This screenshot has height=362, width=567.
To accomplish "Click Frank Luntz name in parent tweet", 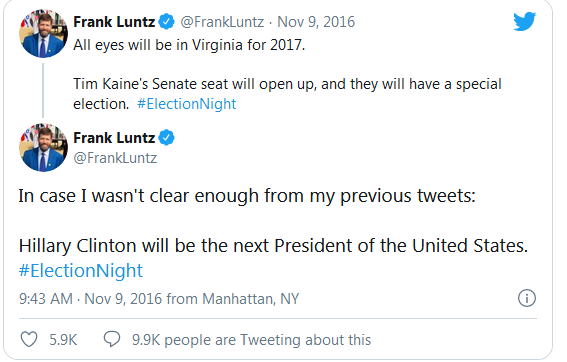I will (114, 22).
